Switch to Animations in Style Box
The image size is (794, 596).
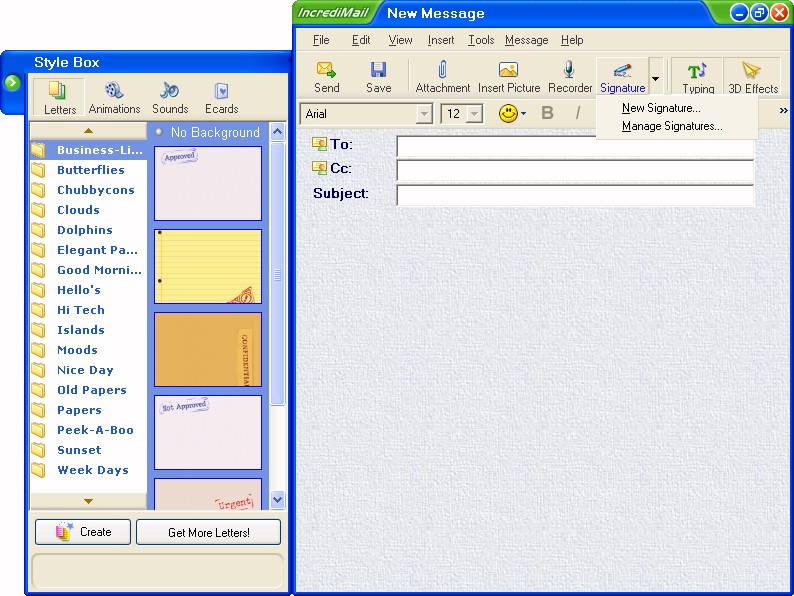click(114, 97)
